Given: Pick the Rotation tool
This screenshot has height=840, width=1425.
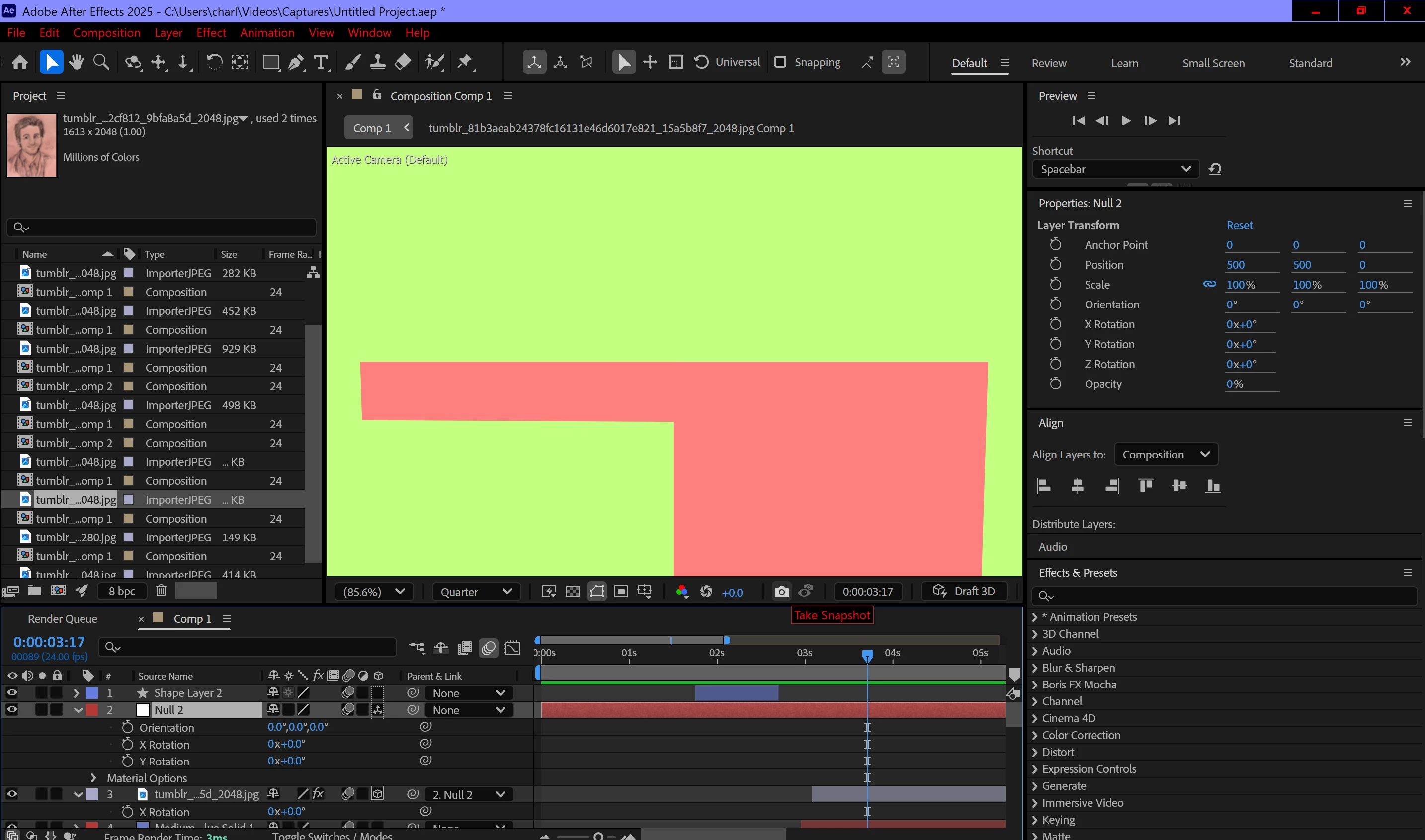Looking at the screenshot, I should [x=214, y=62].
